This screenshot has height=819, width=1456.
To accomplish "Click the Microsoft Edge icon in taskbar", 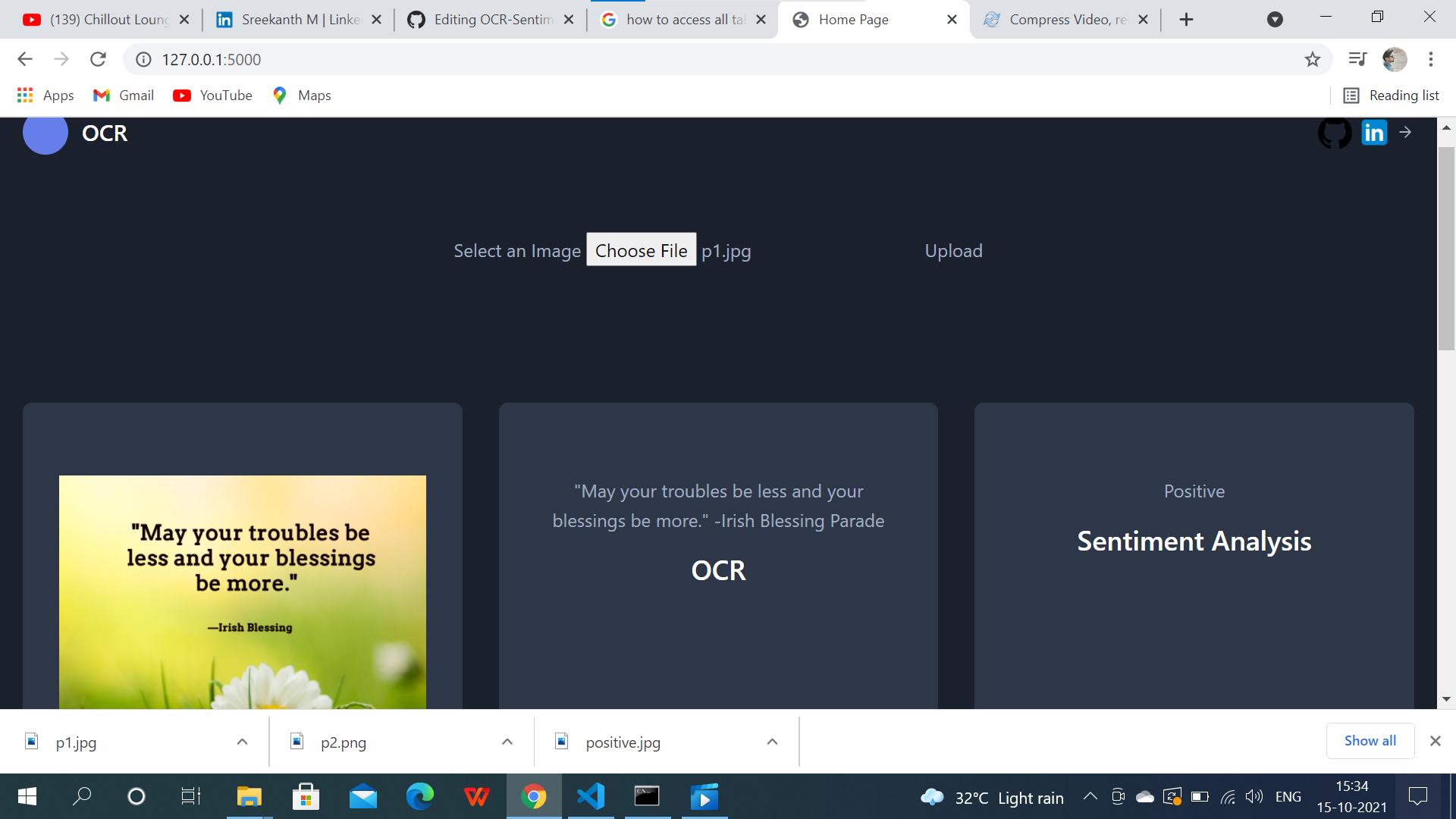I will pos(420,797).
